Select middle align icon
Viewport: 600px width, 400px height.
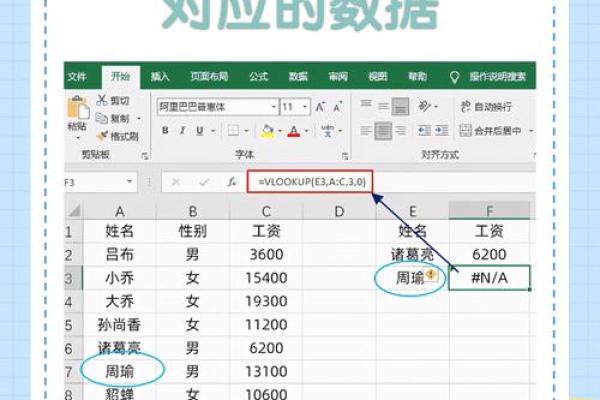(383, 106)
